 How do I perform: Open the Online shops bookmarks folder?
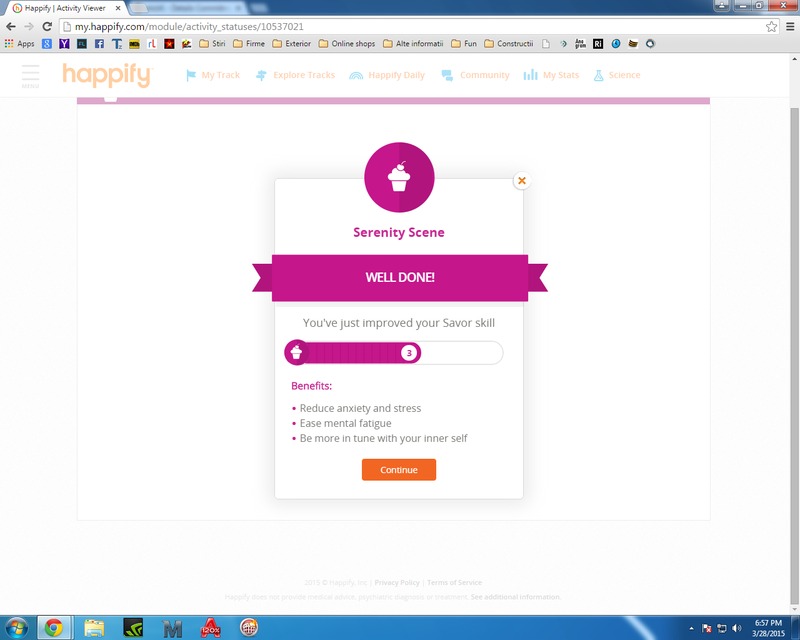click(x=347, y=44)
